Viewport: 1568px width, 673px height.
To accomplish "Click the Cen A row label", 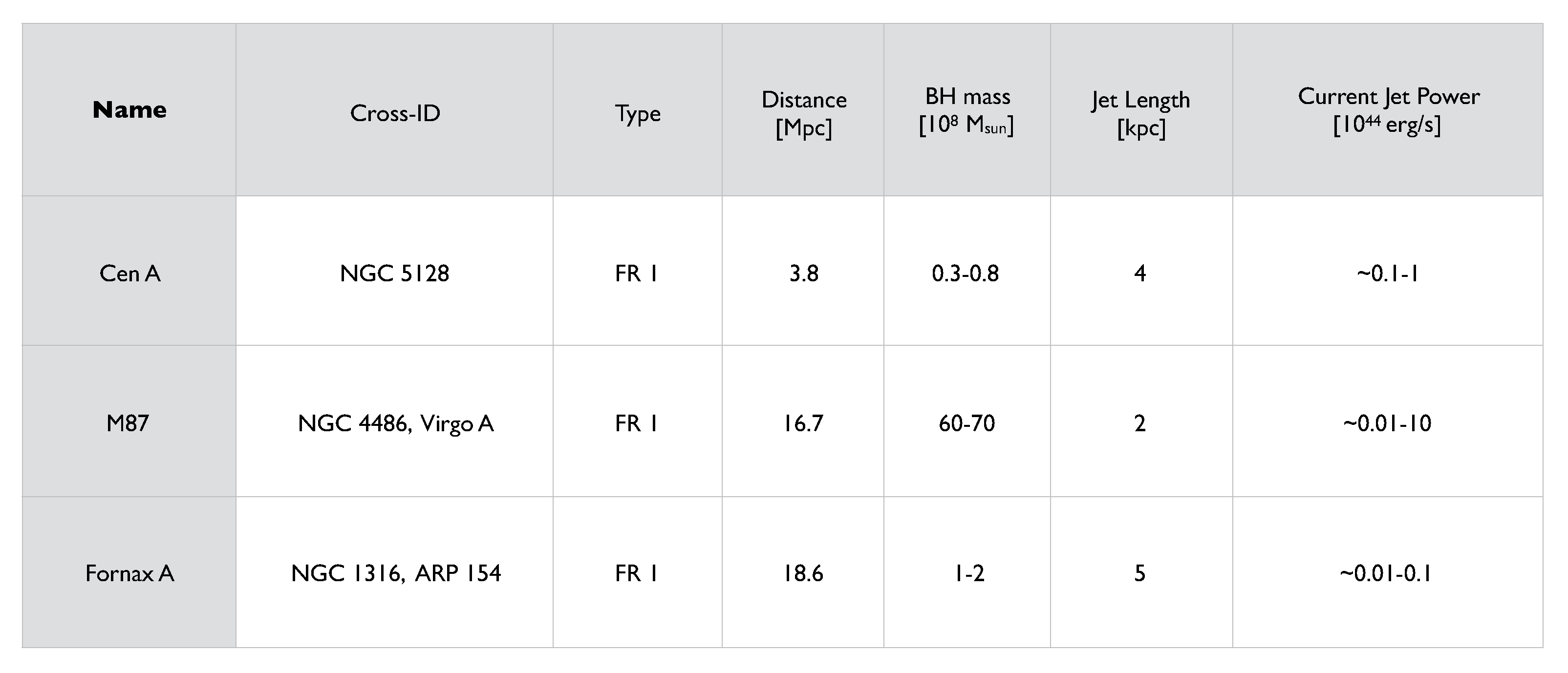I will click(129, 273).
